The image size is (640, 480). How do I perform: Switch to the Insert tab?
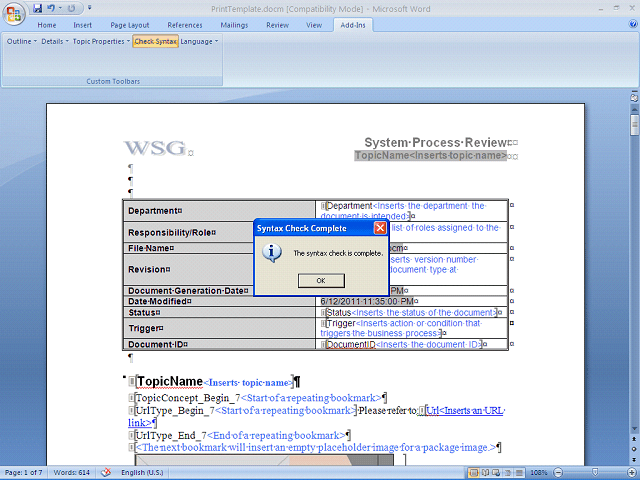click(x=82, y=25)
